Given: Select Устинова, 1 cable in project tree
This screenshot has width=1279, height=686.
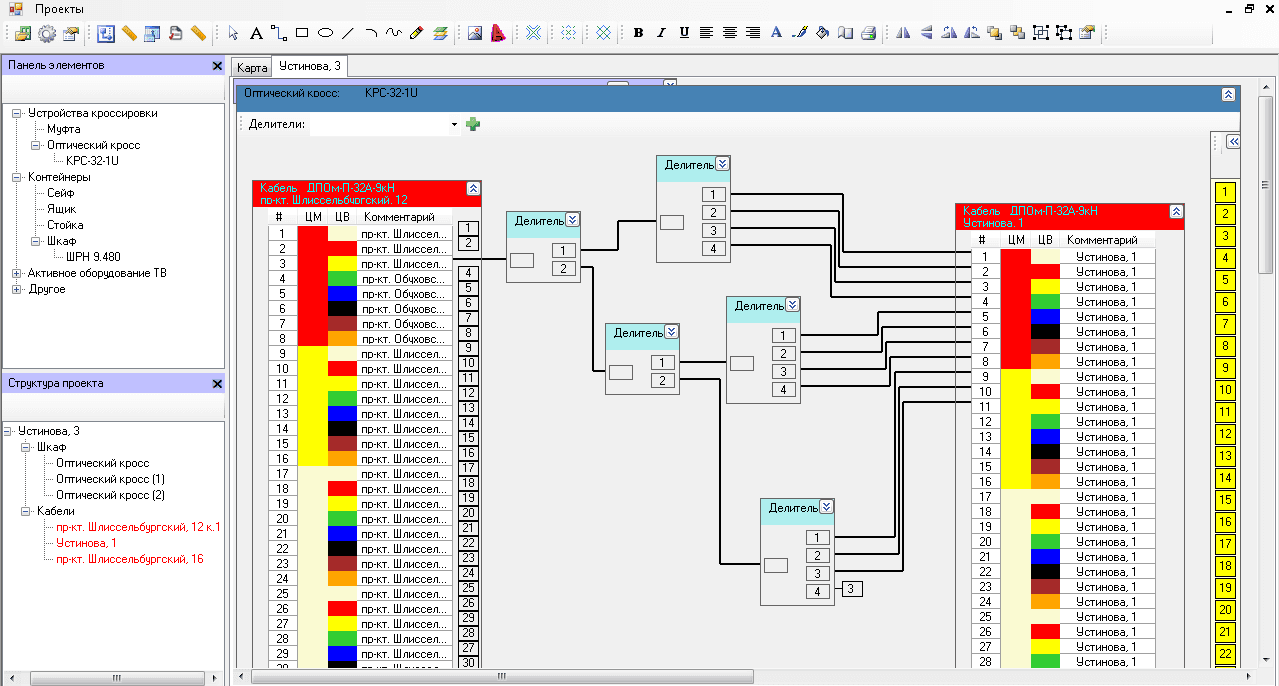Looking at the screenshot, I should 85,543.
